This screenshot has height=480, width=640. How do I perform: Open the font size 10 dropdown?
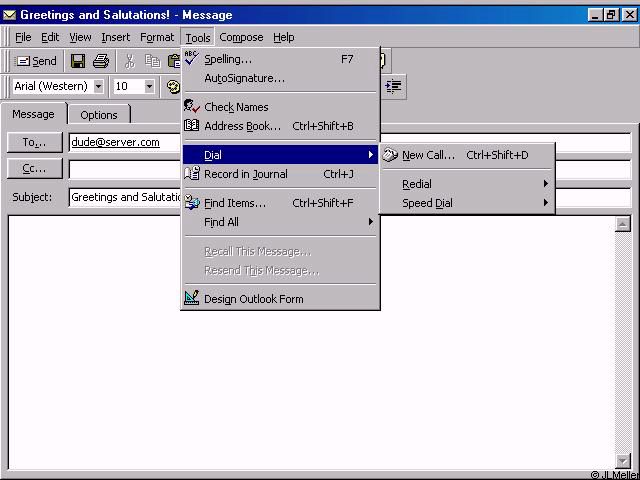pyautogui.click(x=149, y=87)
